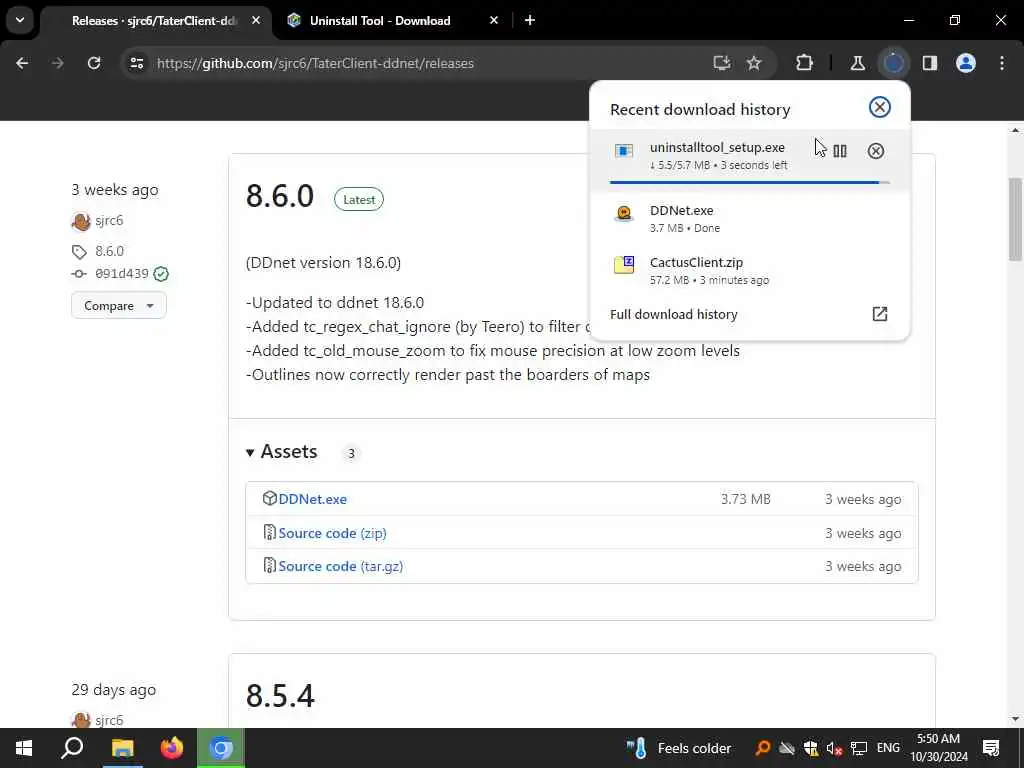Click the browser forward arrow
Image resolution: width=1024 pixels, height=768 pixels.
(57, 63)
